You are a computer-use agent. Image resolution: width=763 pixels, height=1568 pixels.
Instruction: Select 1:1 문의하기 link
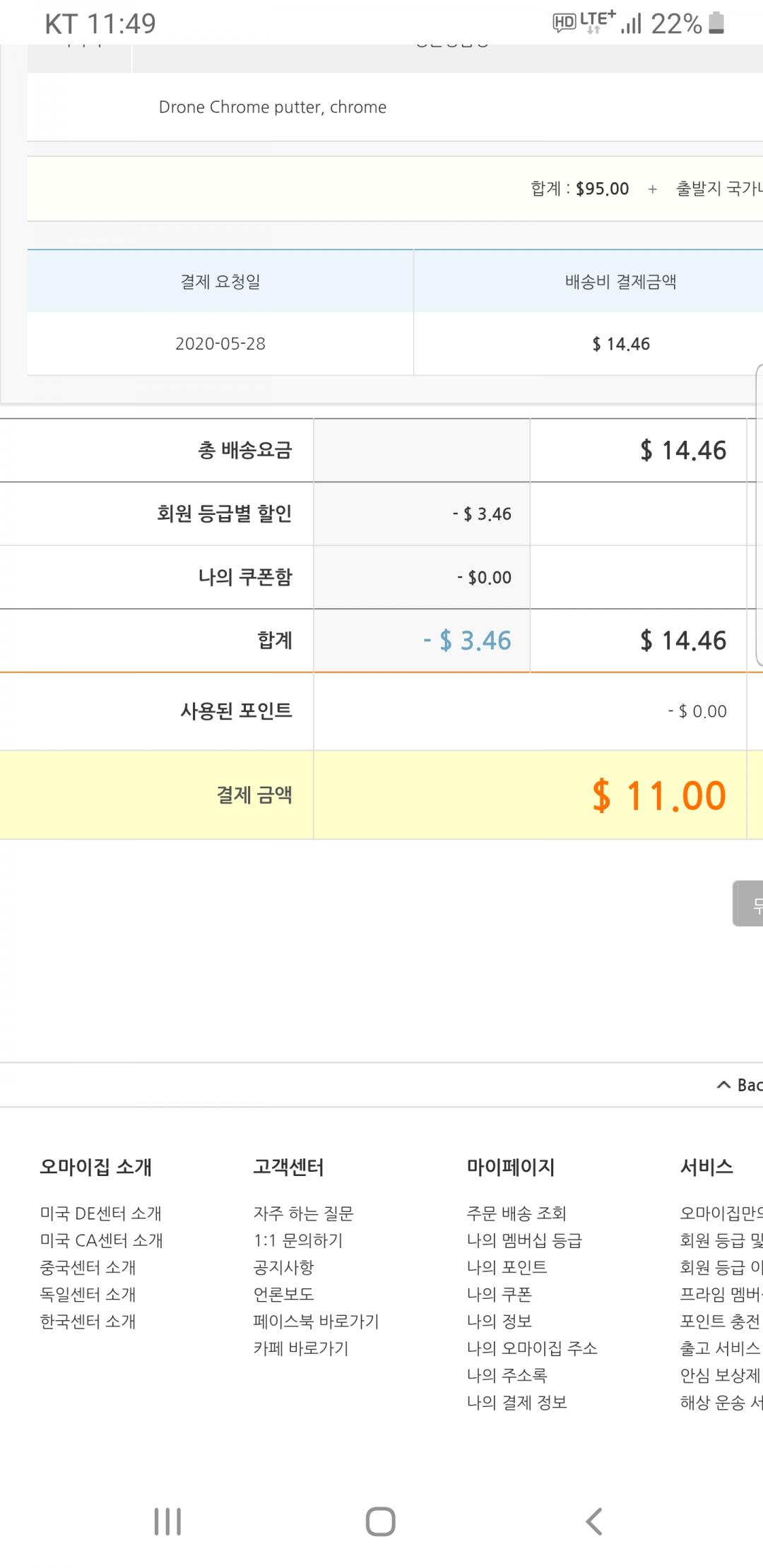pos(298,1240)
